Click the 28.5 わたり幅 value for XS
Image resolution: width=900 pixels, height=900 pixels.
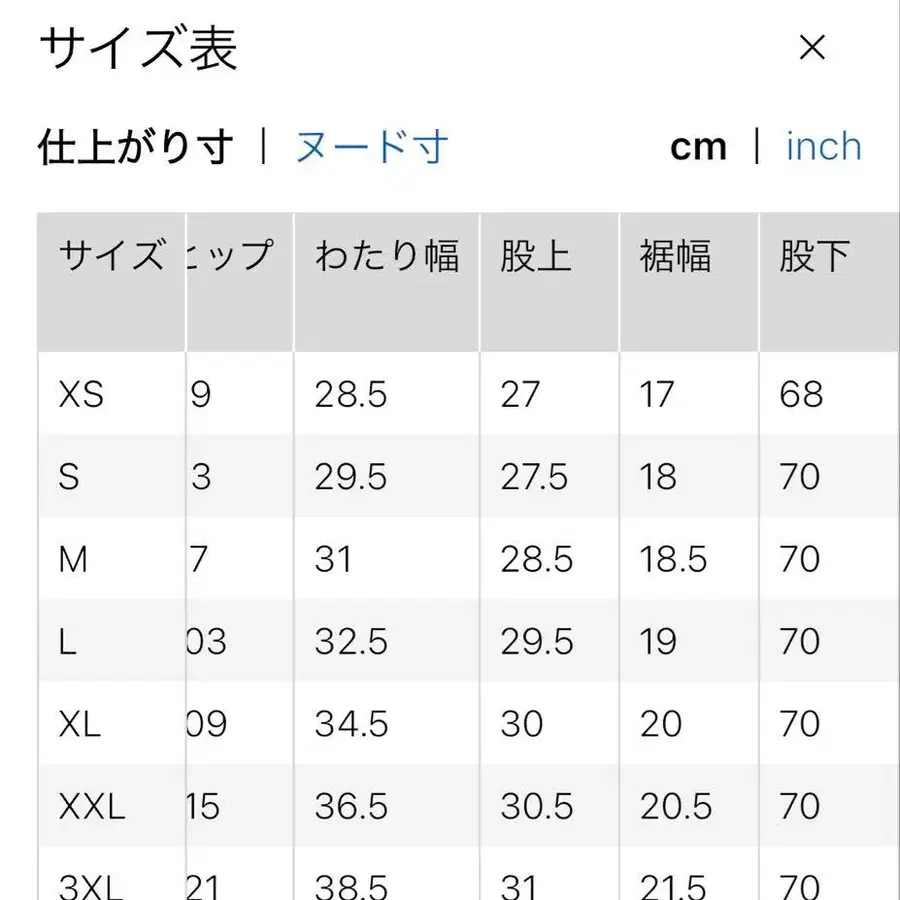point(351,394)
